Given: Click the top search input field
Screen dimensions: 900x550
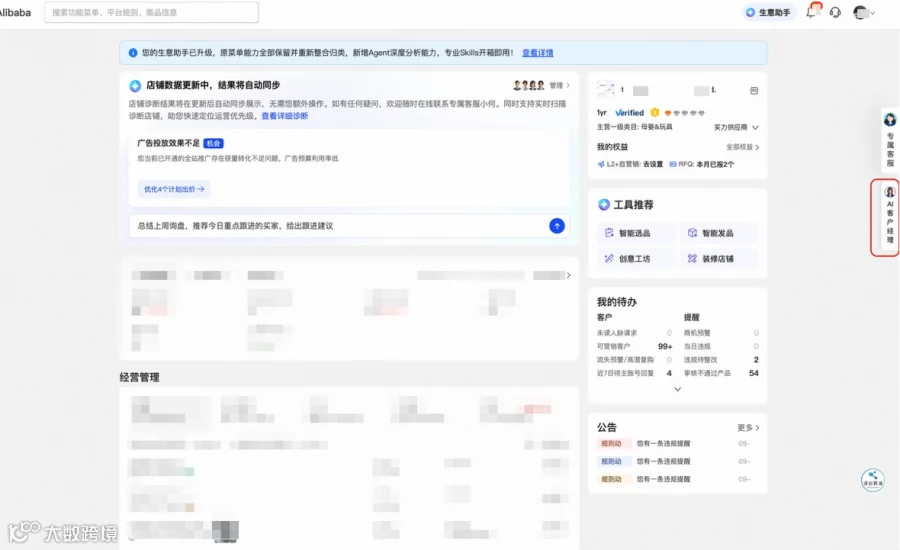Looking at the screenshot, I should click(152, 12).
